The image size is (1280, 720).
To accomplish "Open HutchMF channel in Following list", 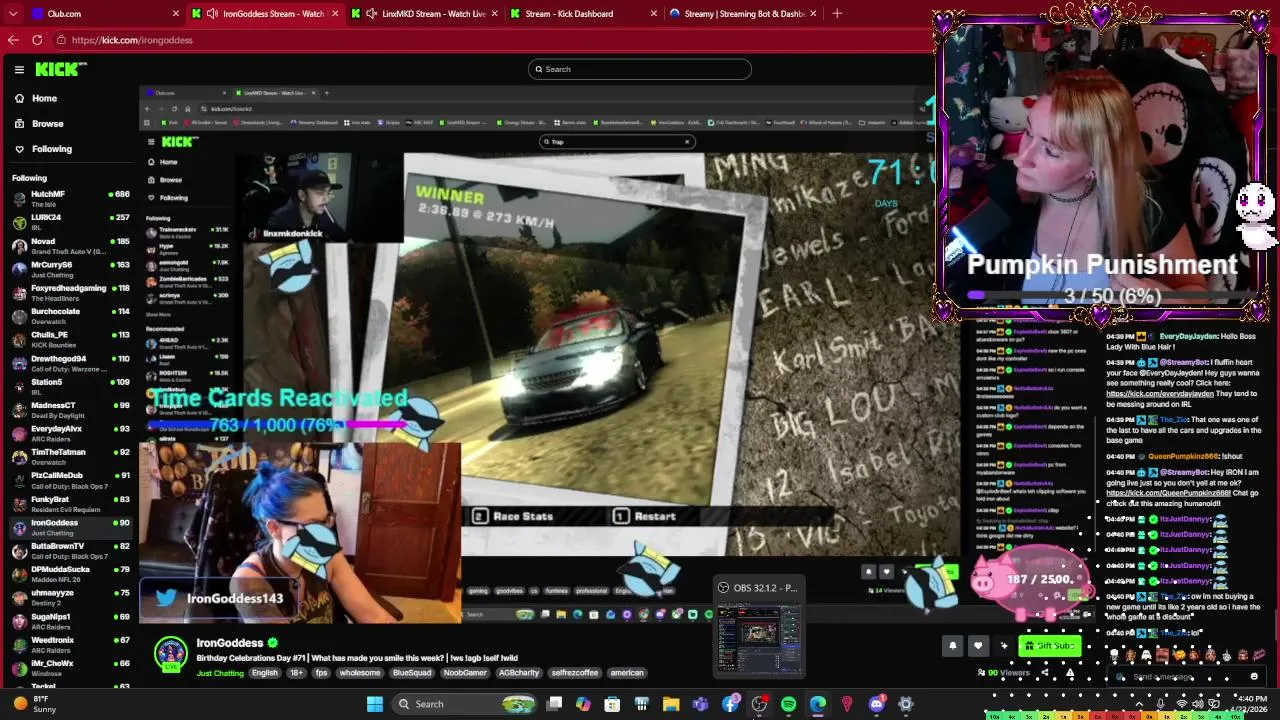I will 70,198.
